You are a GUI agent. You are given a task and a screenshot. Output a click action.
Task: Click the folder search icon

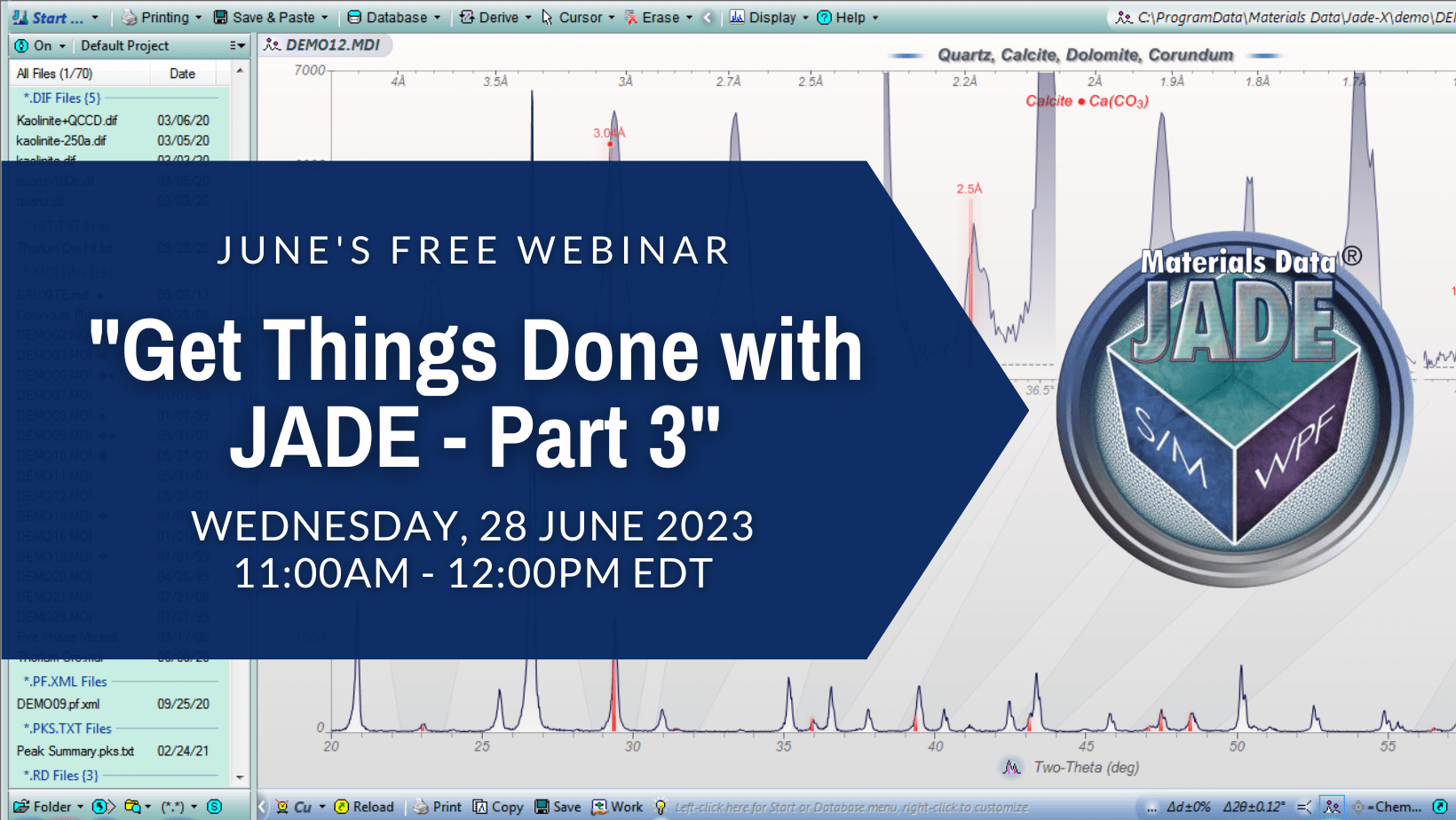(132, 807)
